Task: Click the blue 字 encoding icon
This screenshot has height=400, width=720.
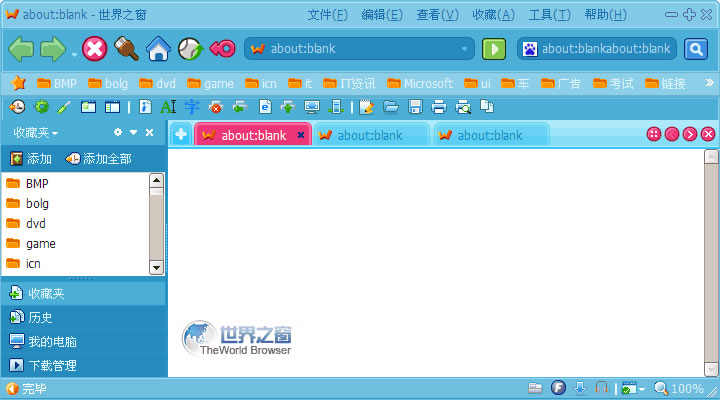Action: [191, 107]
